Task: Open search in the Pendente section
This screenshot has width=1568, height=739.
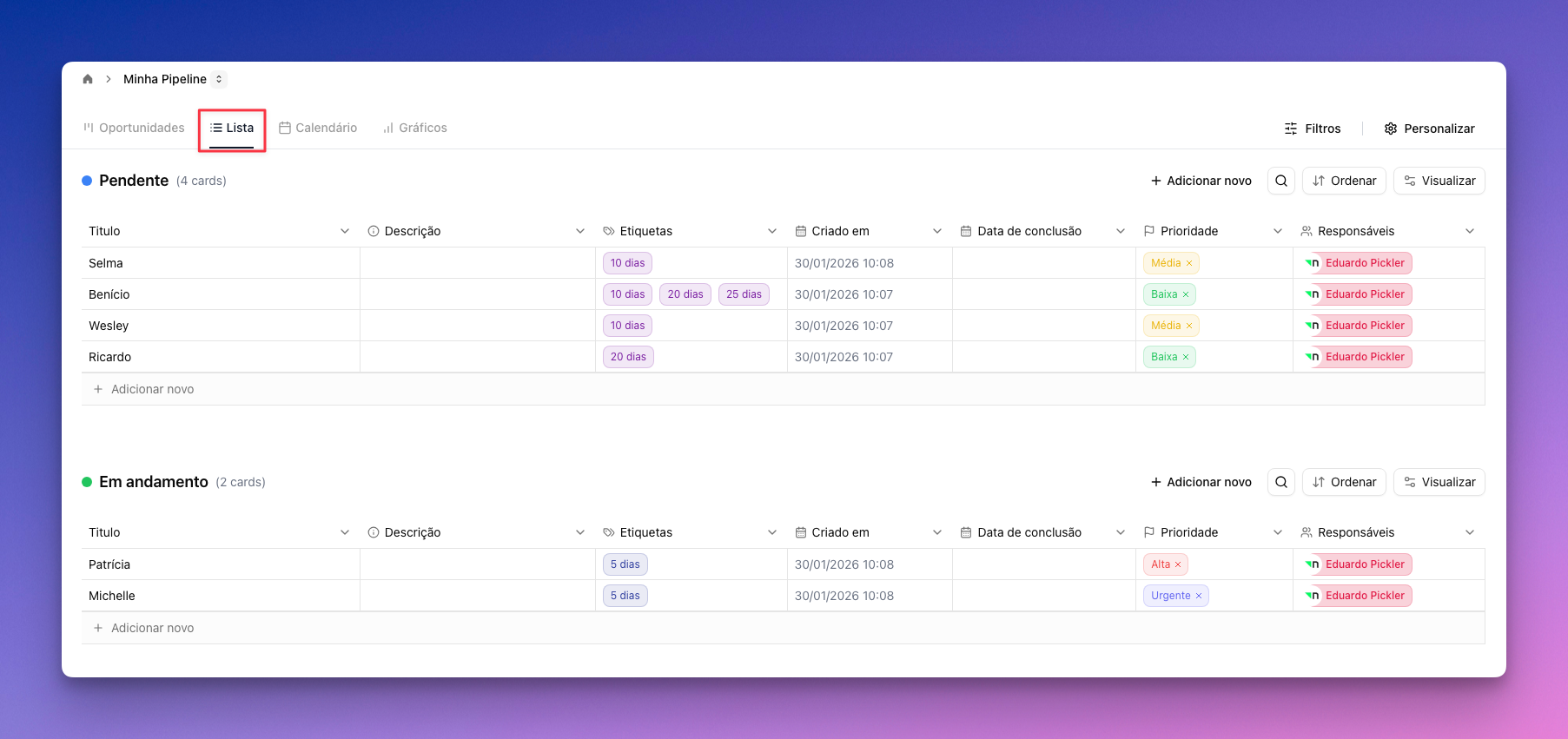Action: pyautogui.click(x=1281, y=181)
